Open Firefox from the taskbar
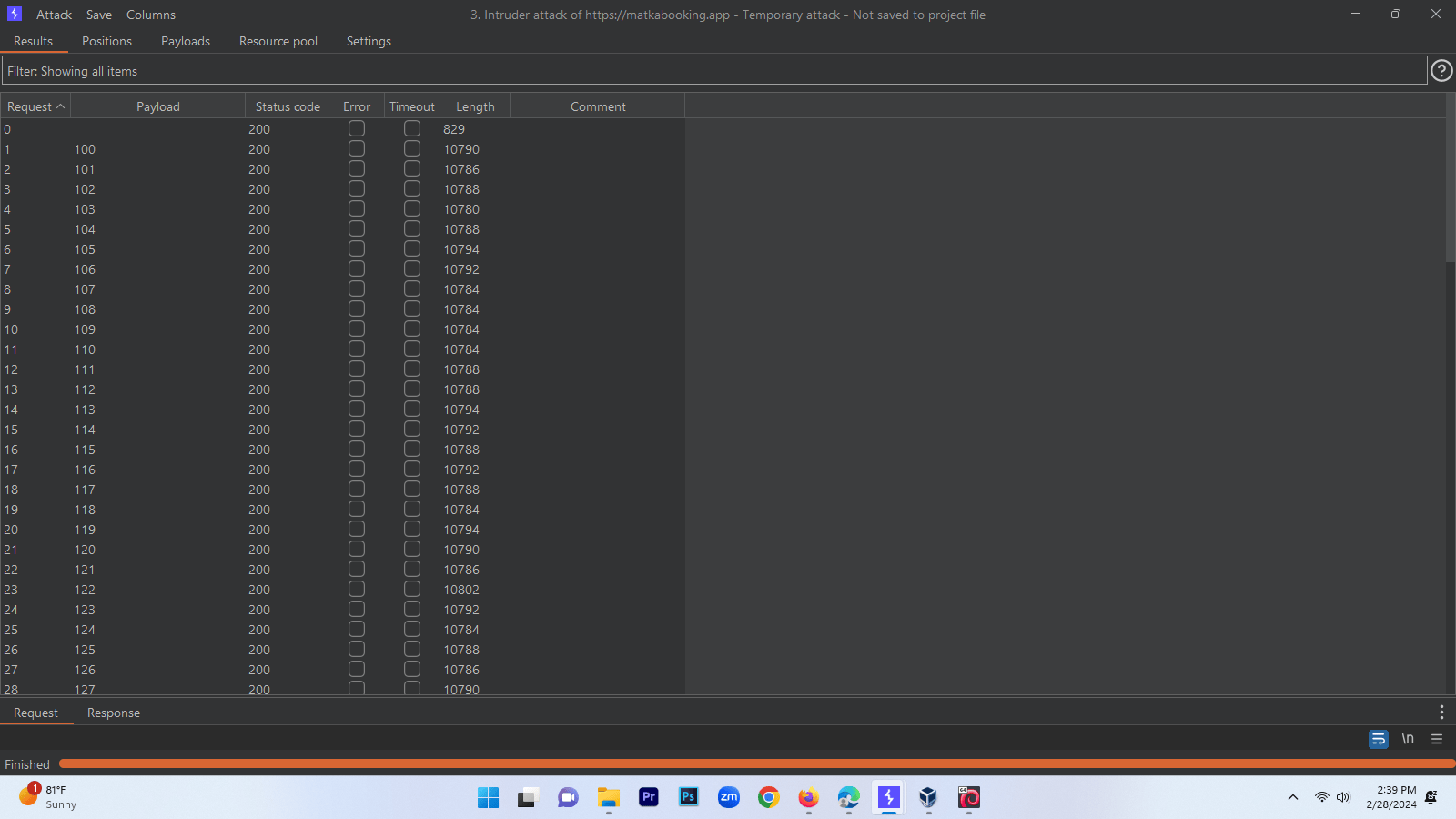Screen dimensions: 1456x819 point(809,798)
